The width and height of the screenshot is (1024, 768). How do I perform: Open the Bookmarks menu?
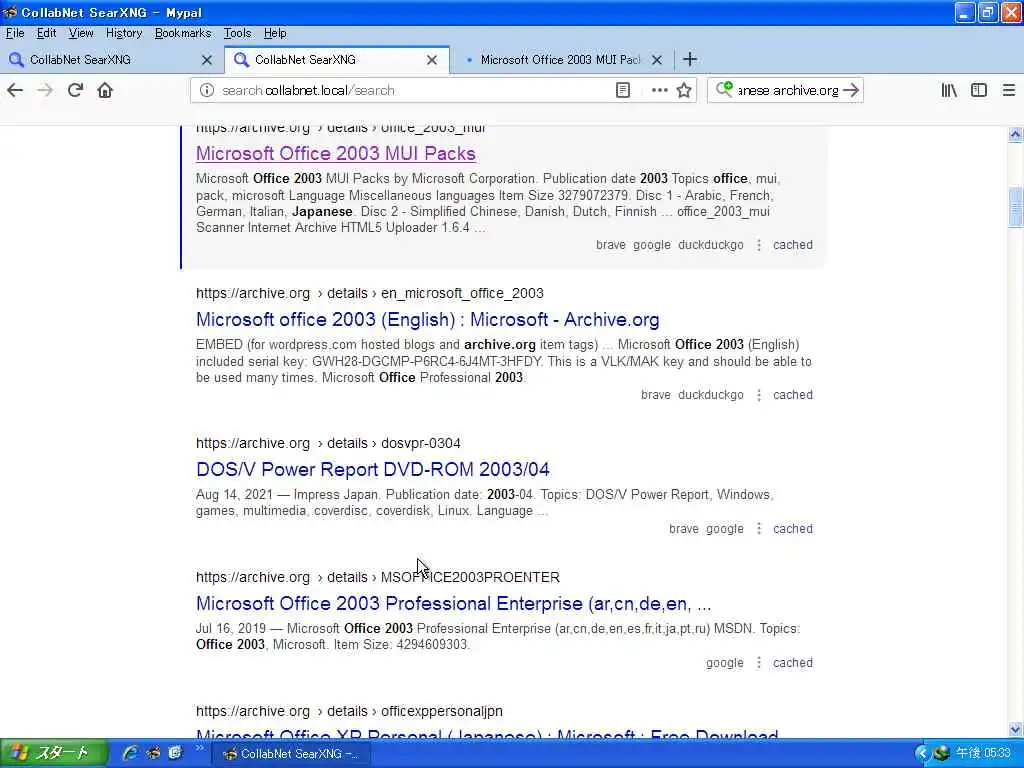[x=183, y=33]
